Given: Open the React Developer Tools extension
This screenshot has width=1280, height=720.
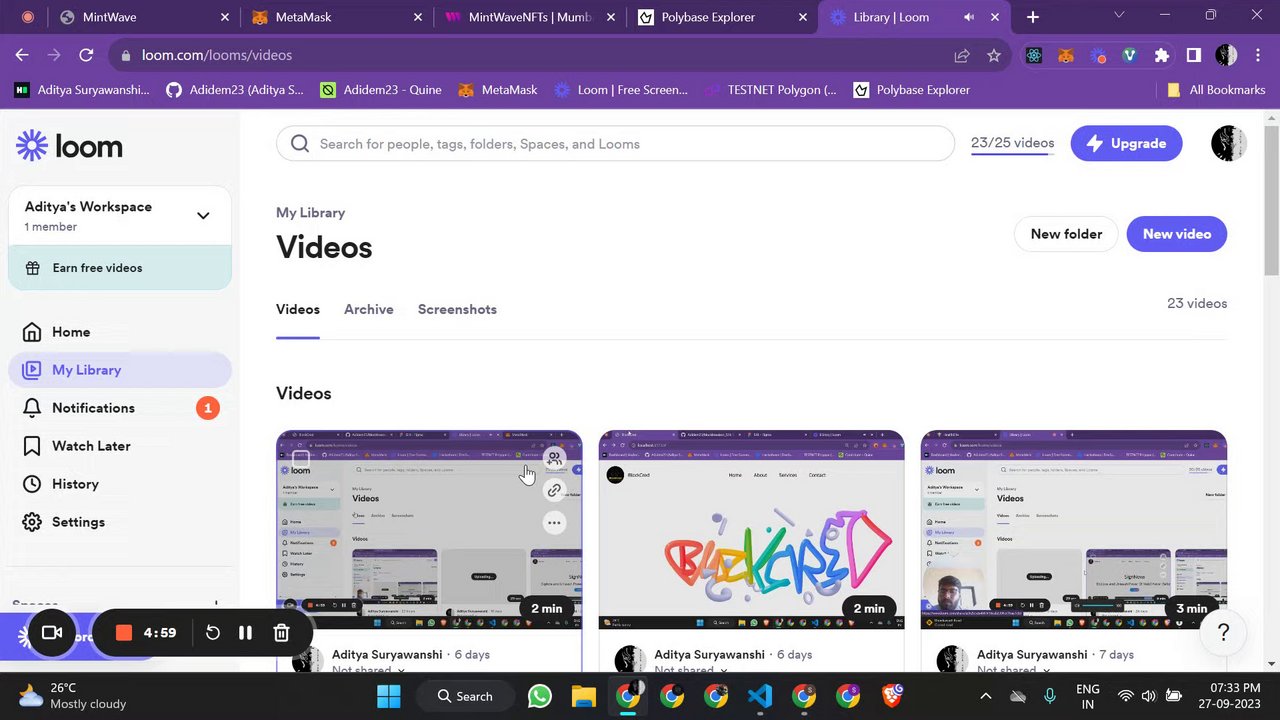Looking at the screenshot, I should 1034,56.
